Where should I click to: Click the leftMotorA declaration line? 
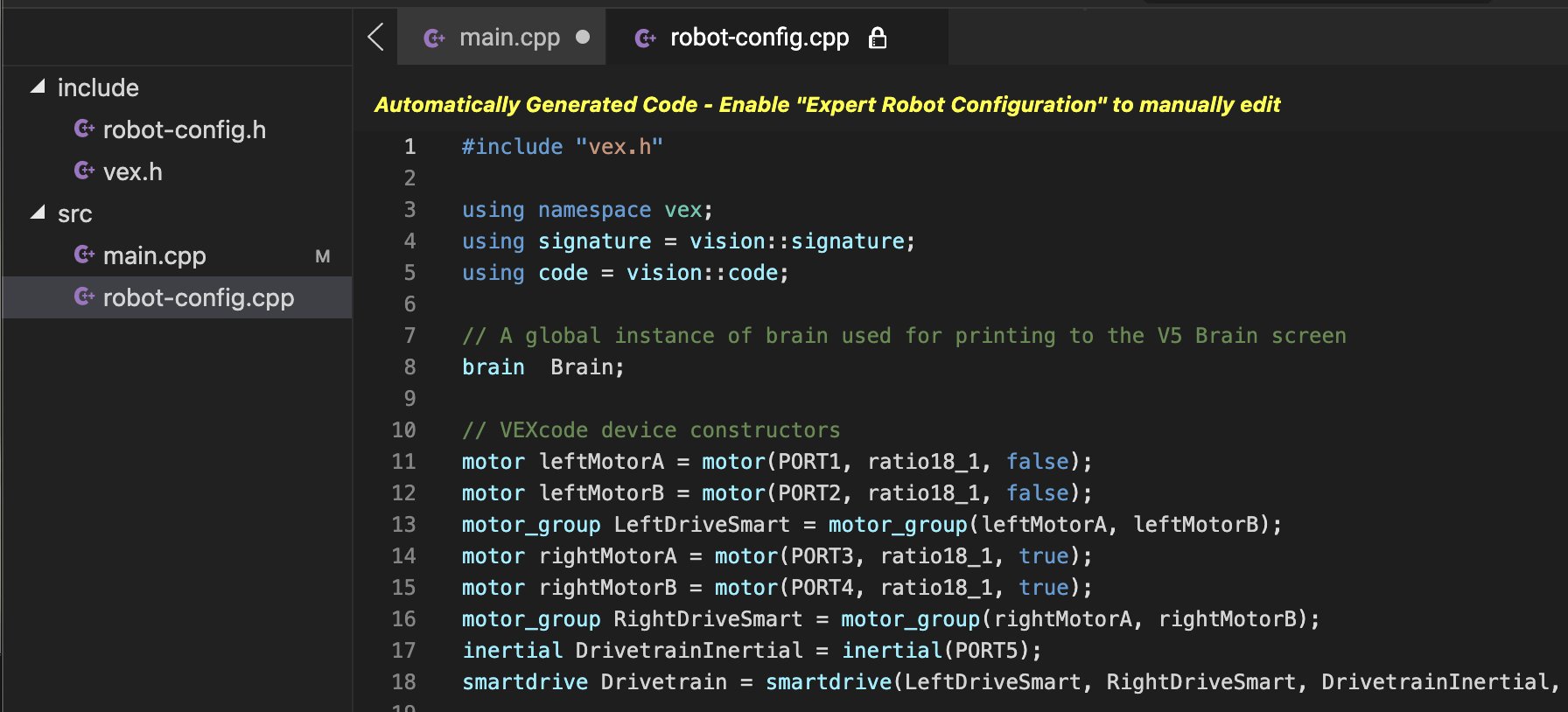coord(777,462)
